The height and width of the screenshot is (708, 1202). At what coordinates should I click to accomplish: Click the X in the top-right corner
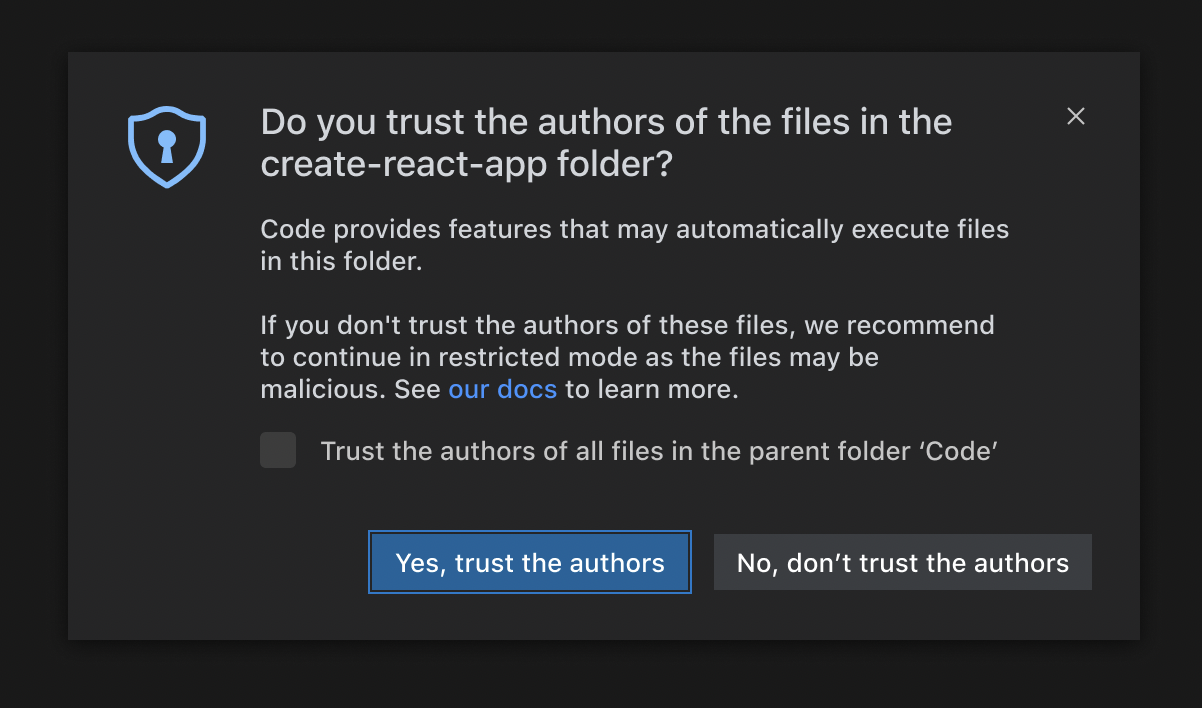click(1076, 116)
